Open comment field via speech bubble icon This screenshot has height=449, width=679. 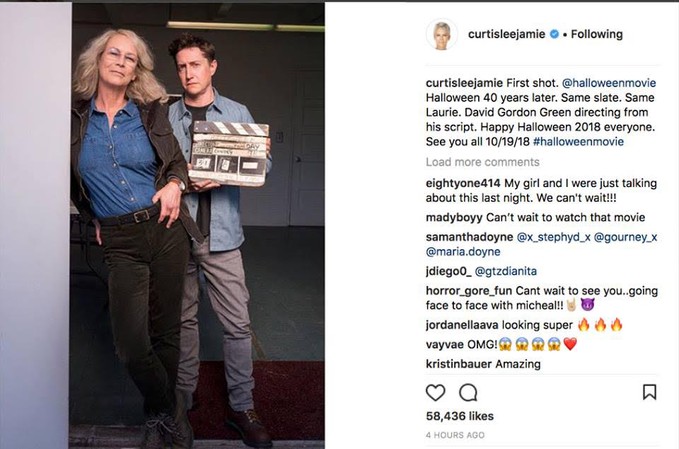[x=468, y=393]
